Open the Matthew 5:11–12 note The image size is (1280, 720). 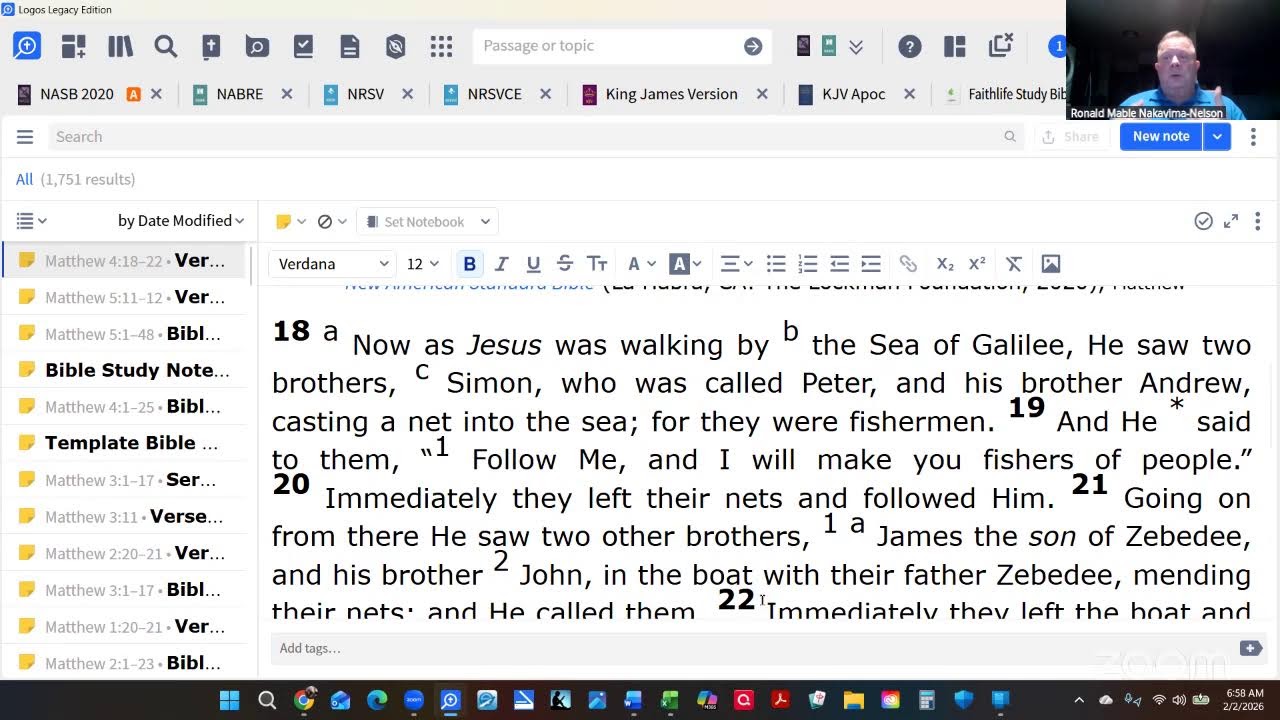(124, 297)
